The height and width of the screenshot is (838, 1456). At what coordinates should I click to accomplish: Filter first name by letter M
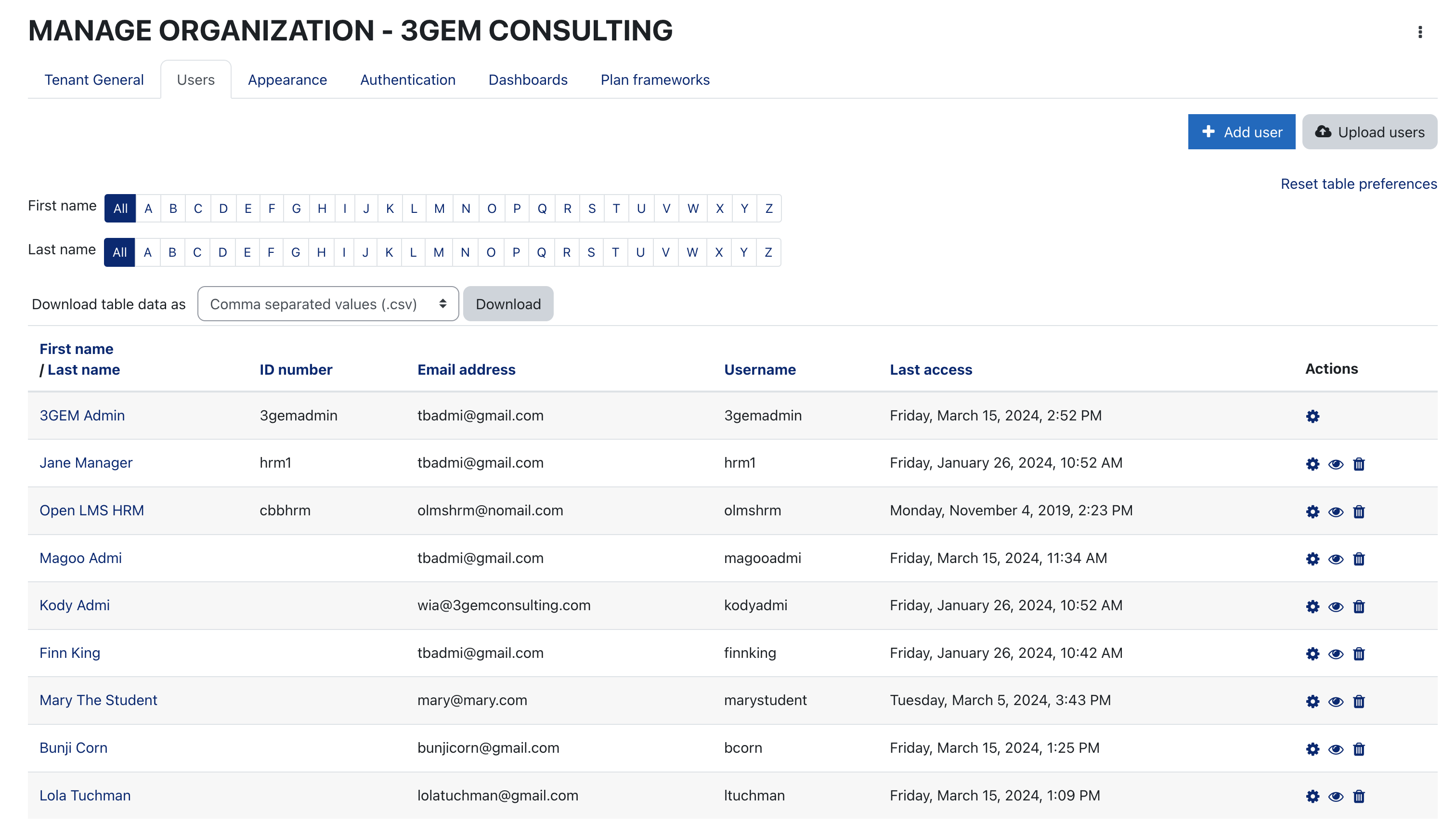point(439,209)
